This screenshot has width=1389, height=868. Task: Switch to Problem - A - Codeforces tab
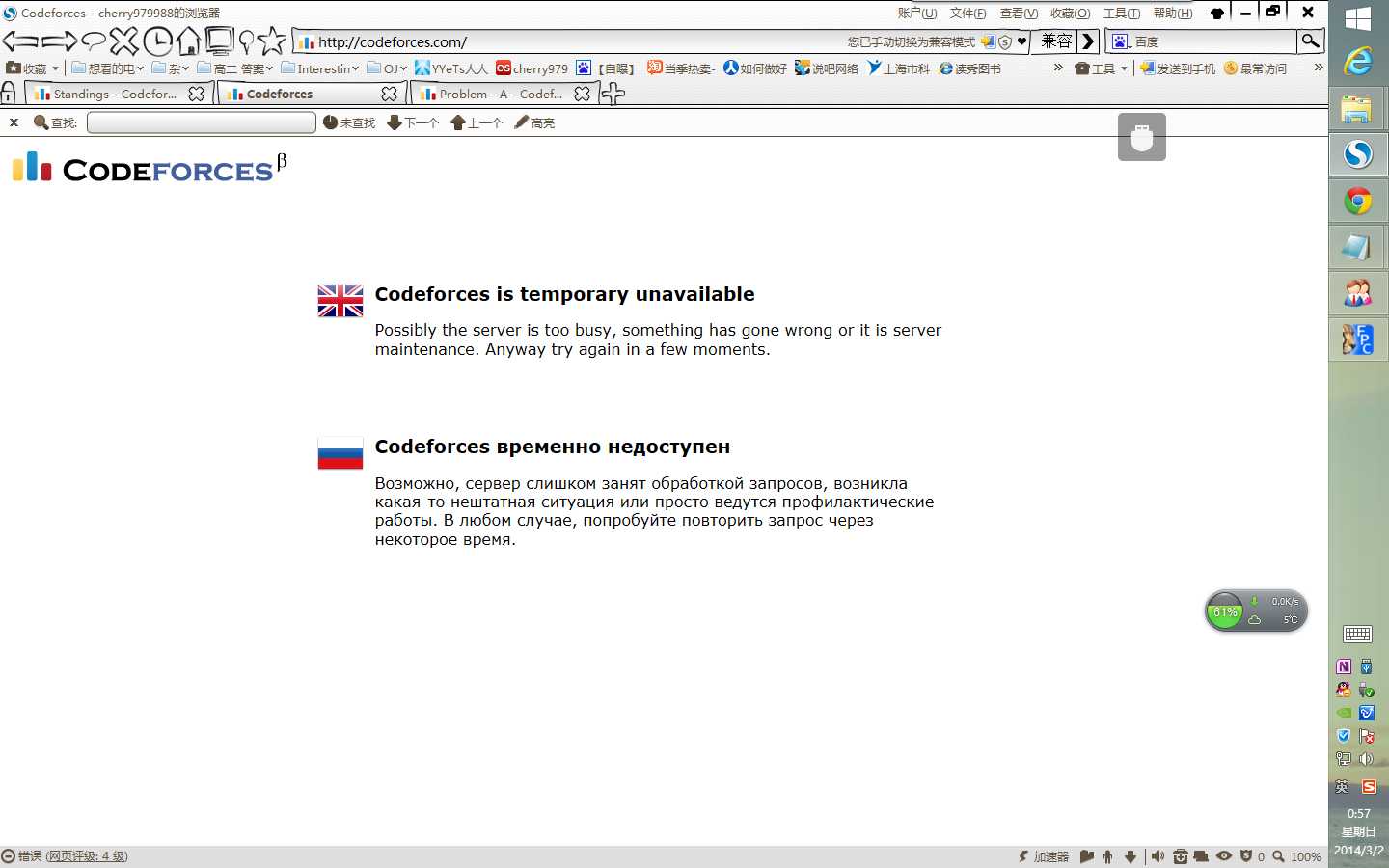pyautogui.click(x=504, y=94)
